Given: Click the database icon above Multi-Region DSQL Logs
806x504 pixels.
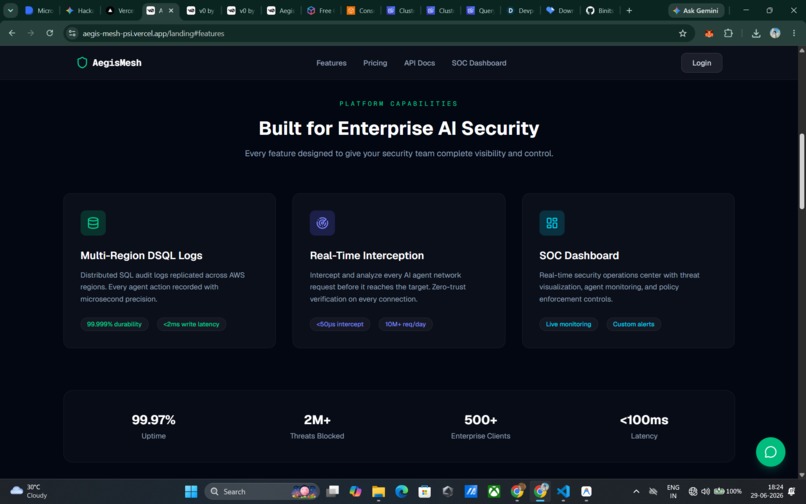Looking at the screenshot, I should [x=93, y=223].
